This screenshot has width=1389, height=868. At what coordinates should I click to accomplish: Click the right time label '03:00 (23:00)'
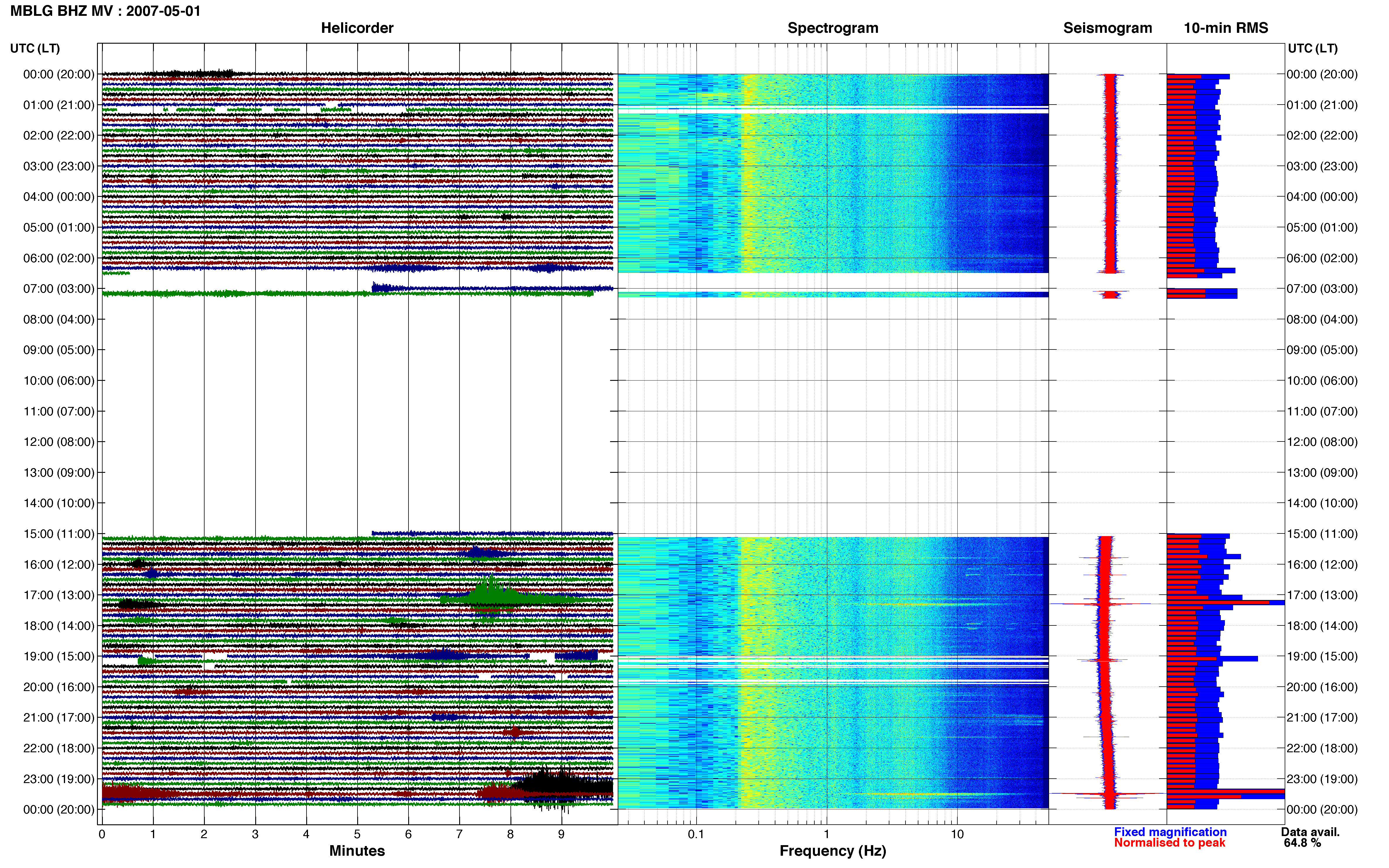[x=1322, y=166]
